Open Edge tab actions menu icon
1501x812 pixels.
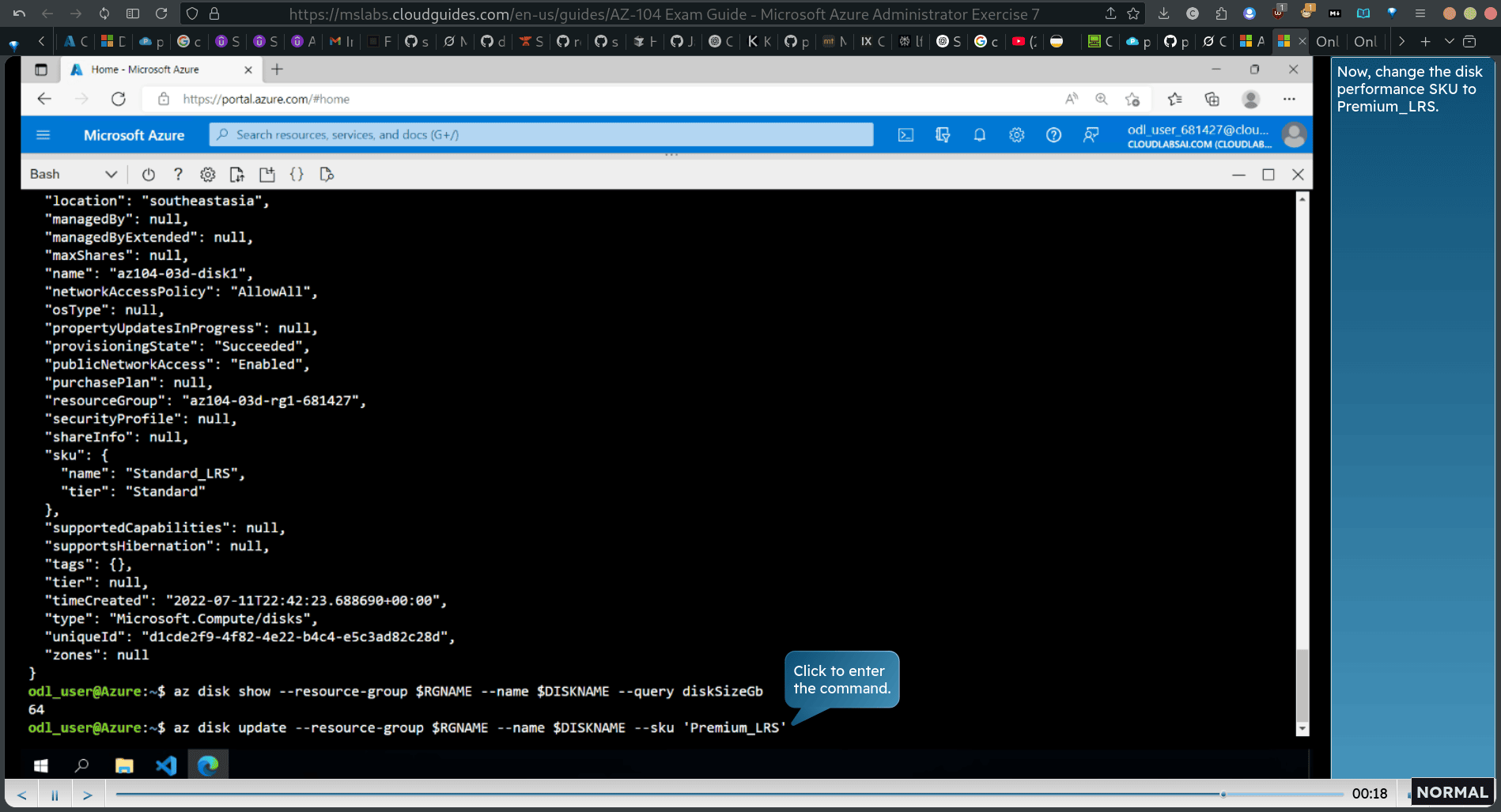(41, 70)
